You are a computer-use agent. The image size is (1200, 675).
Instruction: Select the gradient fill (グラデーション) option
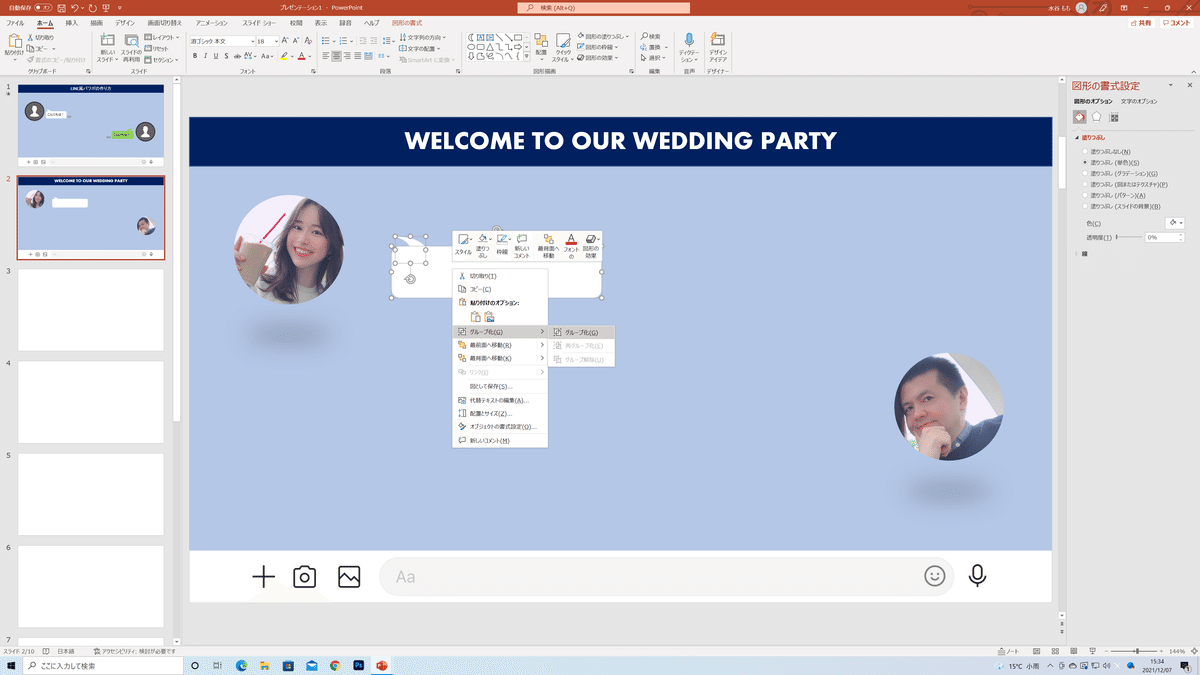tap(1085, 173)
